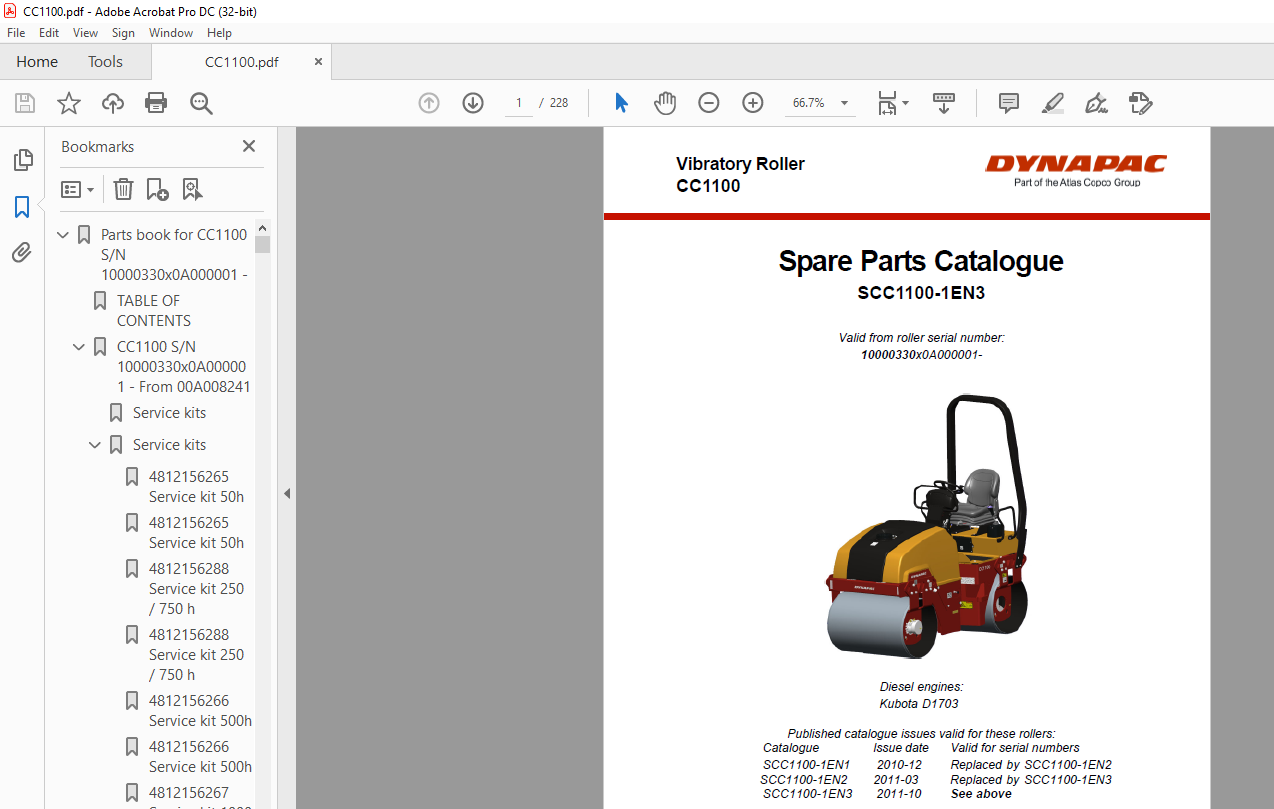Collapse the second Service kits bookmark
This screenshot has height=809, width=1274.
(96, 445)
